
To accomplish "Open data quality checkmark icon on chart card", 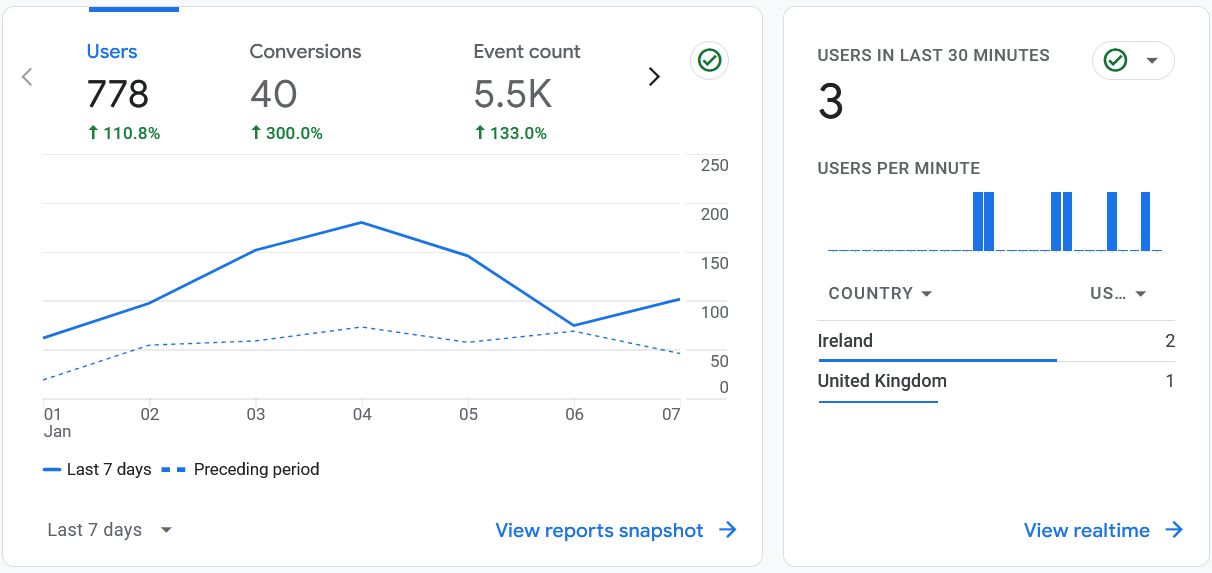I will tap(709, 61).
